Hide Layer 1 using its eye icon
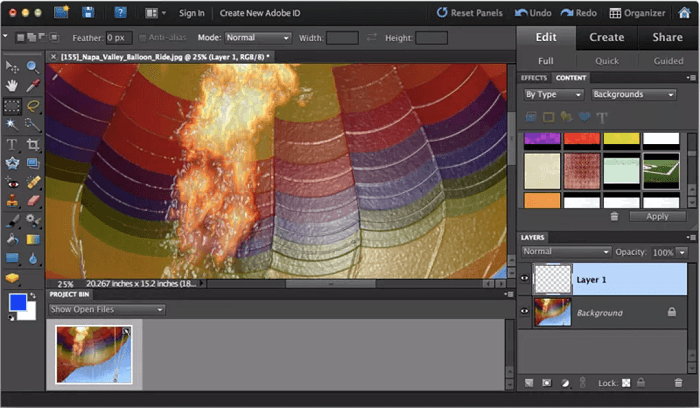Image resolution: width=700 pixels, height=408 pixels. 525,278
